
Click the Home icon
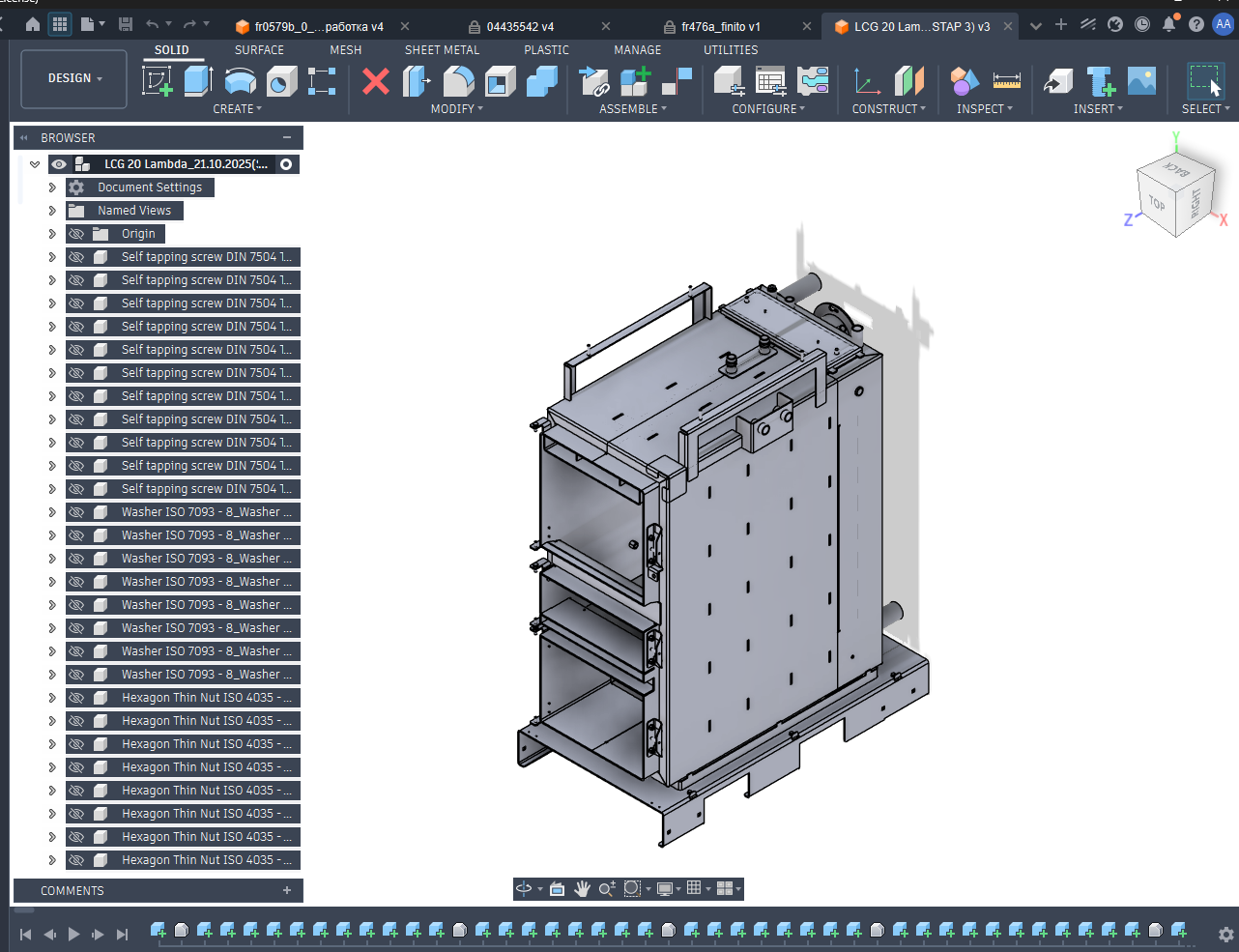pyautogui.click(x=33, y=25)
